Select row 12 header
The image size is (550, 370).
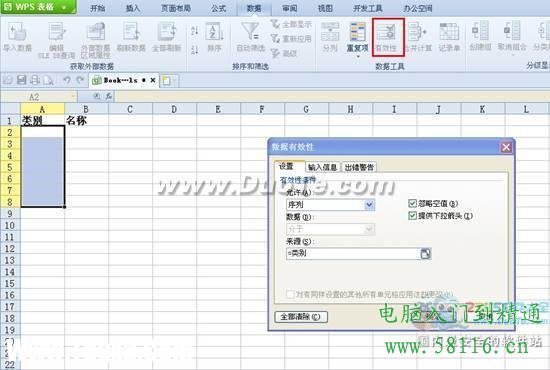(10, 249)
